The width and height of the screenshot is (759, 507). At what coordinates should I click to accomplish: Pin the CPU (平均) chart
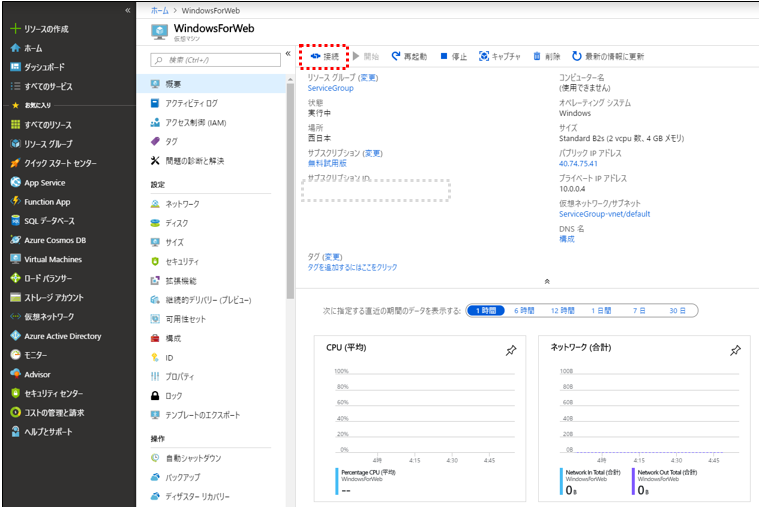tap(511, 350)
